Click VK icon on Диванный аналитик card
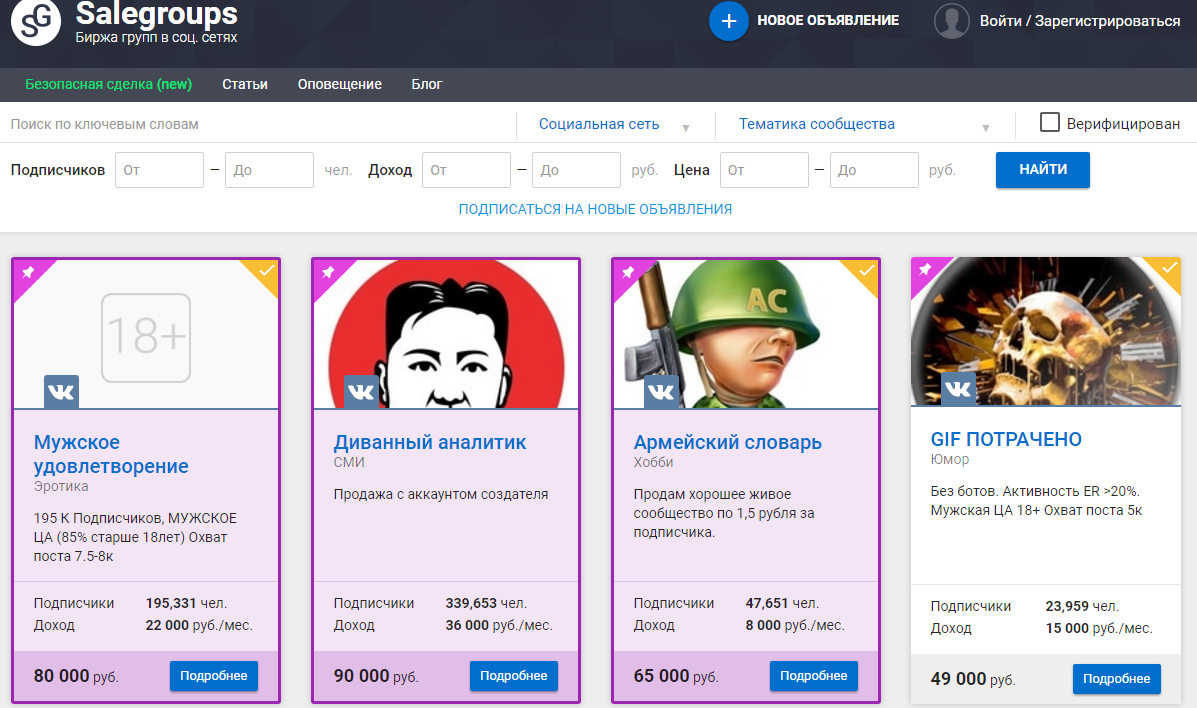Screen dimensions: 1197x708 point(361,392)
